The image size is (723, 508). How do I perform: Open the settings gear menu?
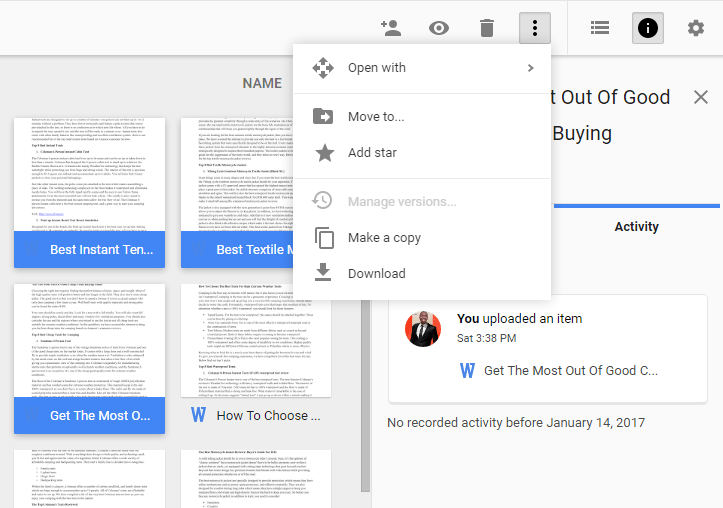(x=696, y=28)
